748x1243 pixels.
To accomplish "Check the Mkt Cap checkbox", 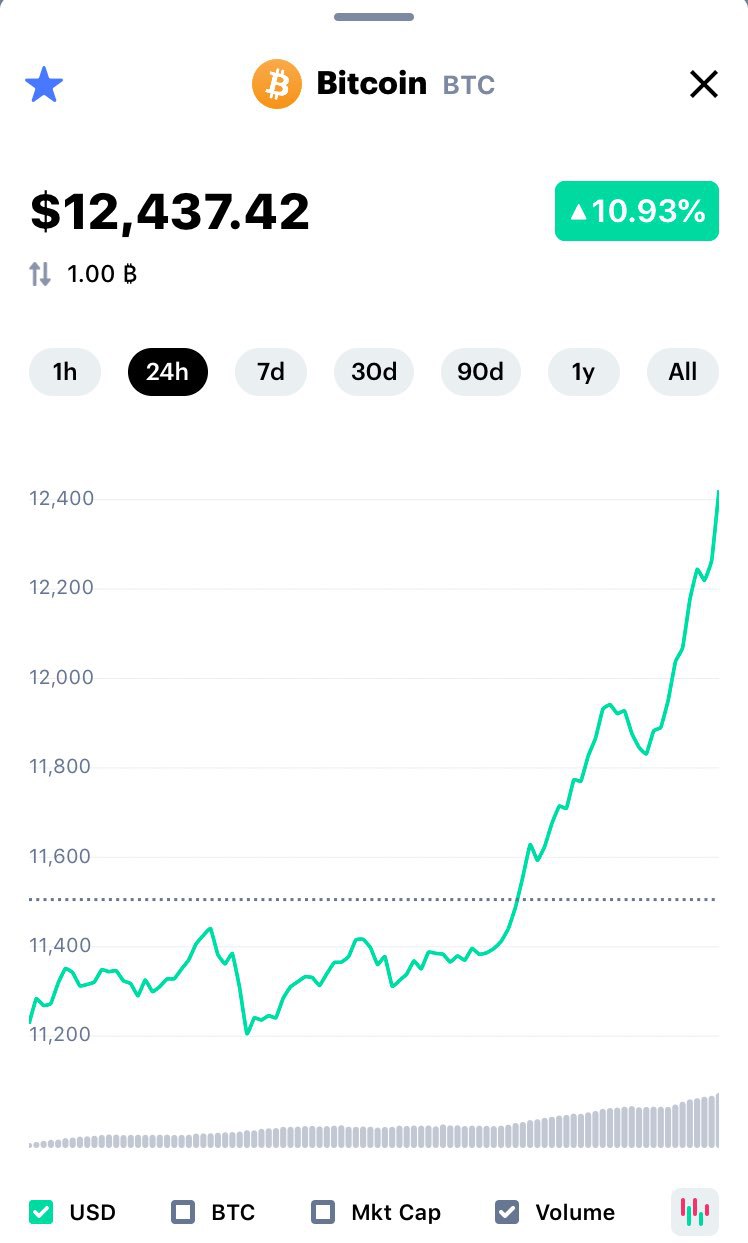I will click(x=323, y=1212).
